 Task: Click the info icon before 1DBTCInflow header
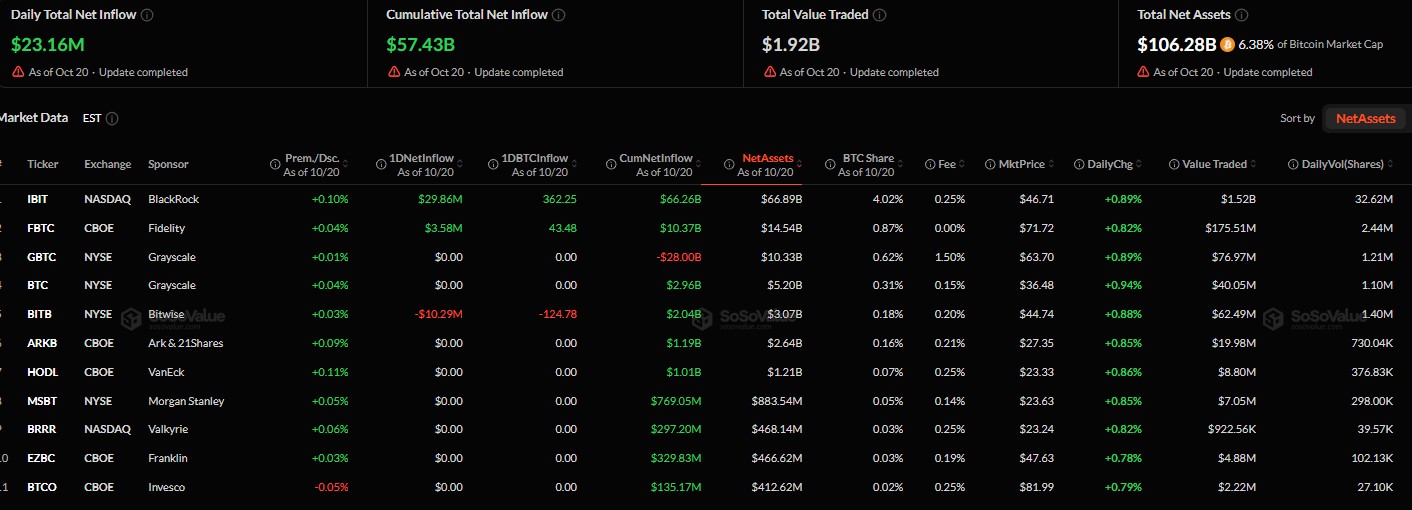[493, 164]
